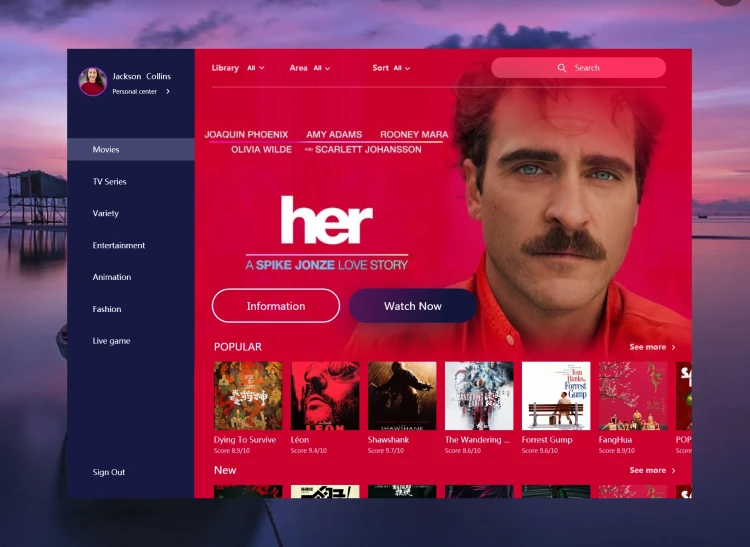750x547 pixels.
Task: Click Score 9.7/10 under Shawshank
Action: tap(386, 451)
